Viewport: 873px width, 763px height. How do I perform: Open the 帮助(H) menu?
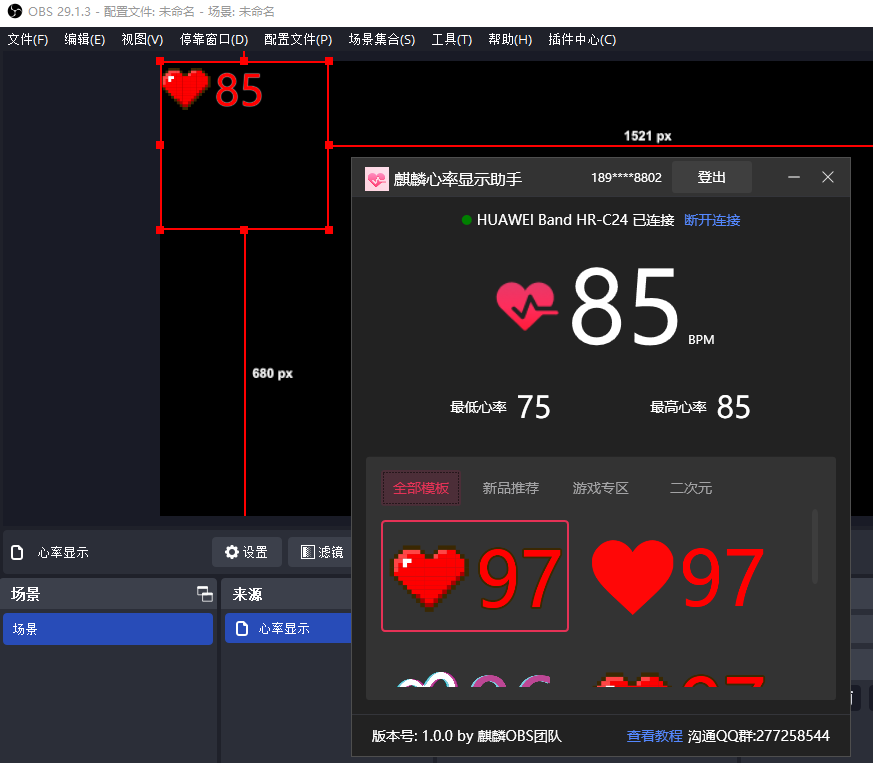(510, 40)
